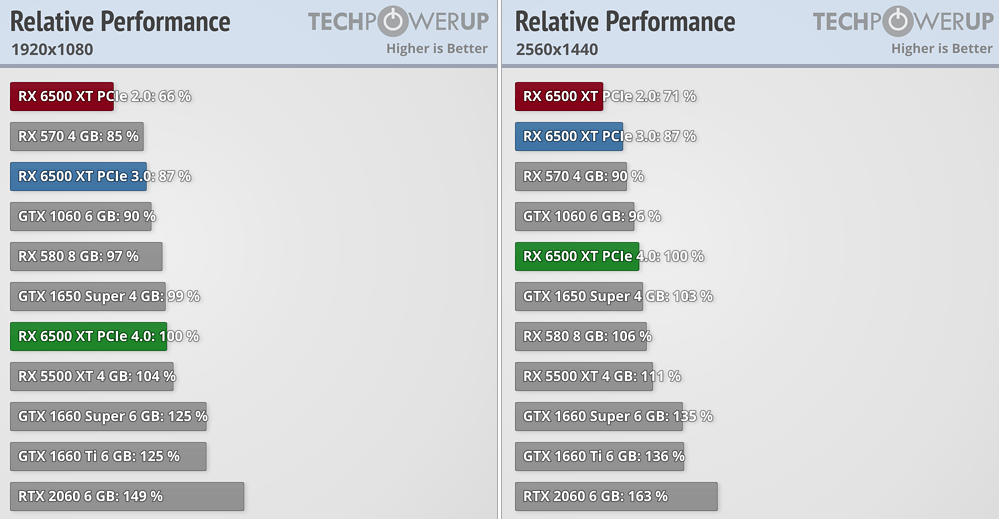Select the blue RX 6500 XT PCIe 3.0 bar in the 1440p chart

pyautogui.click(x=569, y=136)
